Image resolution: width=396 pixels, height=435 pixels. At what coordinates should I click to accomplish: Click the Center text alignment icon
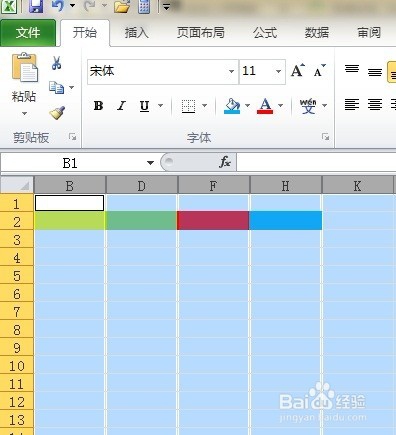tap(375, 105)
